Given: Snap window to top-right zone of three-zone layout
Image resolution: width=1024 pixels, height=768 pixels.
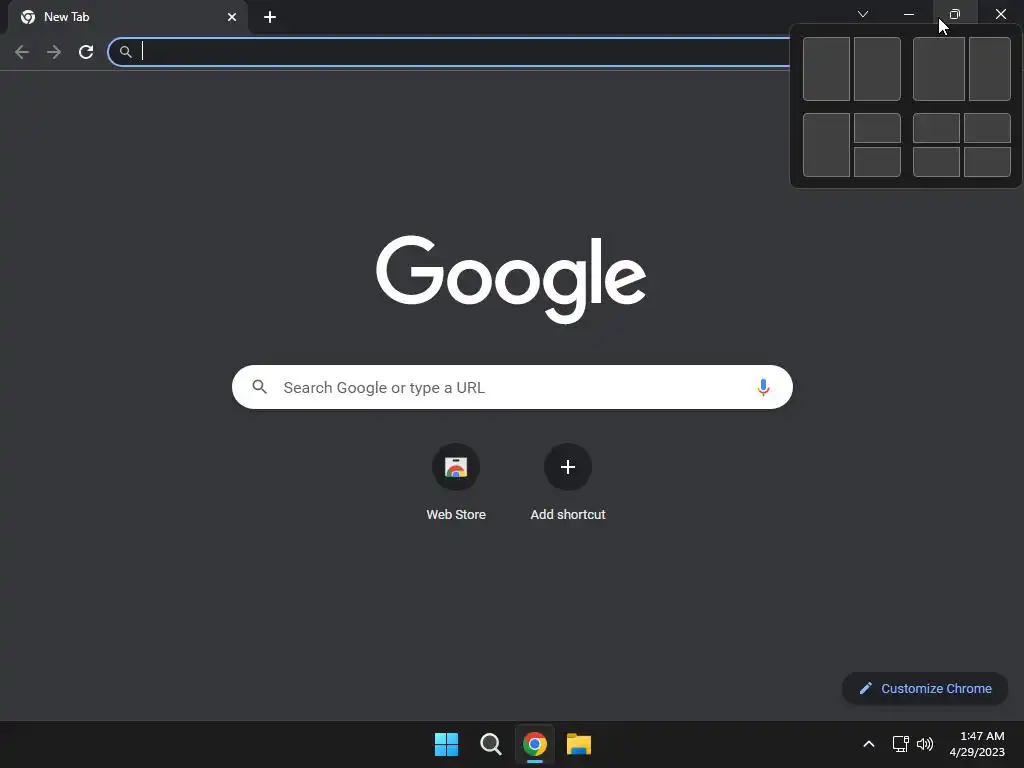Looking at the screenshot, I should coord(877,128).
